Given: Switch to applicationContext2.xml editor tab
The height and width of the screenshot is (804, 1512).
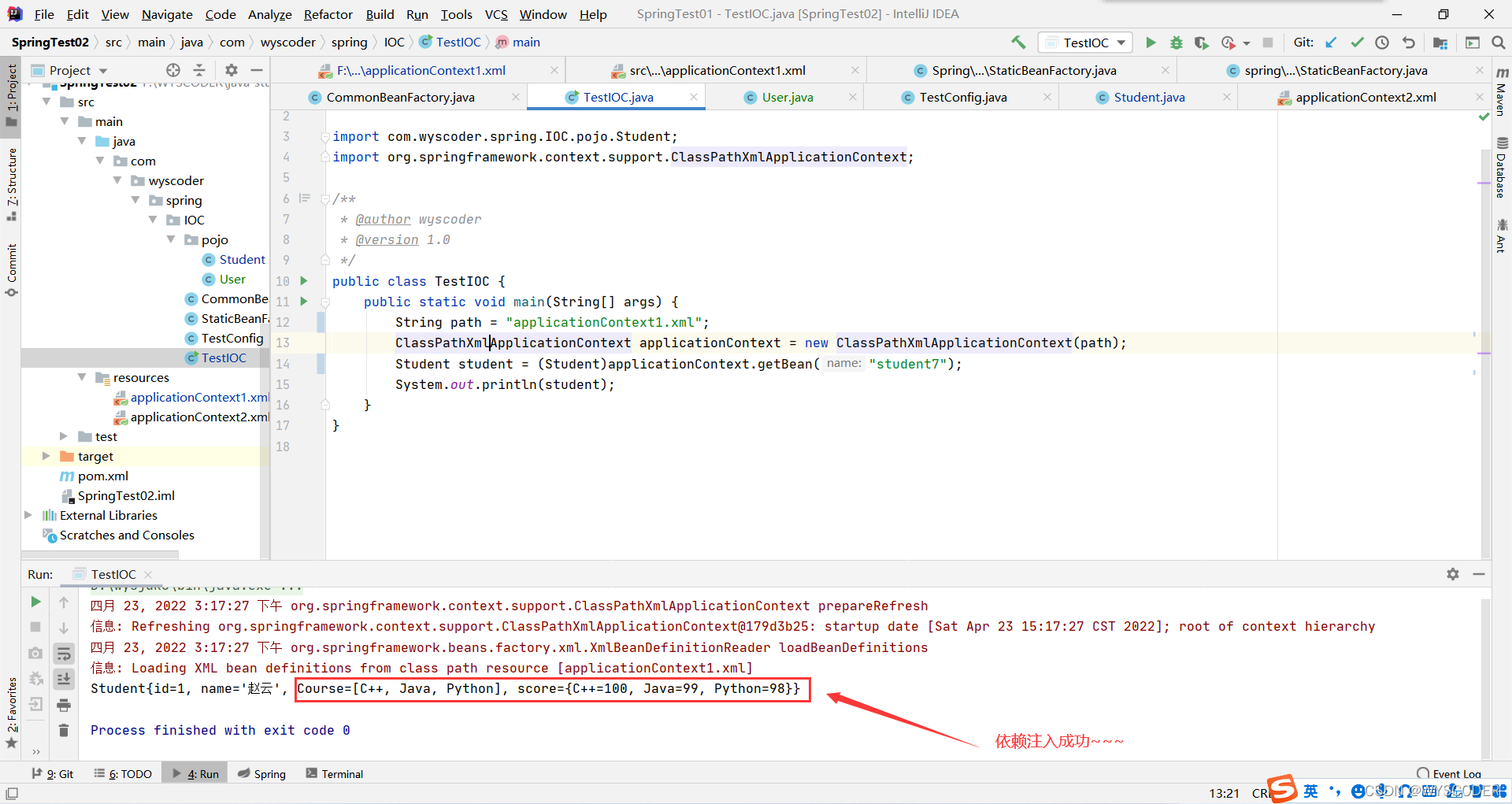Looking at the screenshot, I should pyautogui.click(x=1366, y=97).
